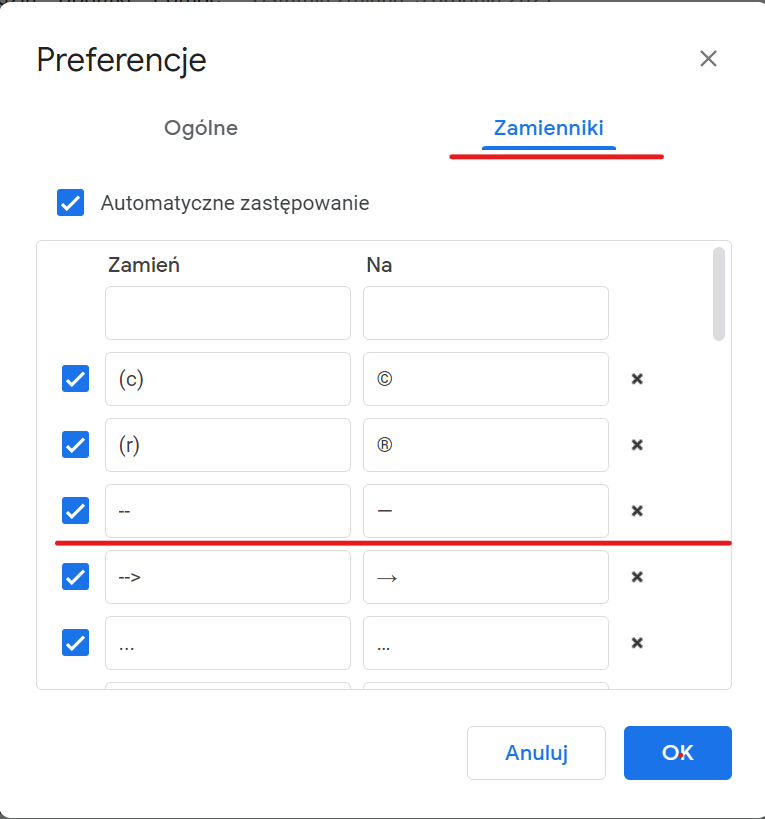Switch to the Ogólne tab
Viewport: 765px width, 819px height.
(x=200, y=128)
